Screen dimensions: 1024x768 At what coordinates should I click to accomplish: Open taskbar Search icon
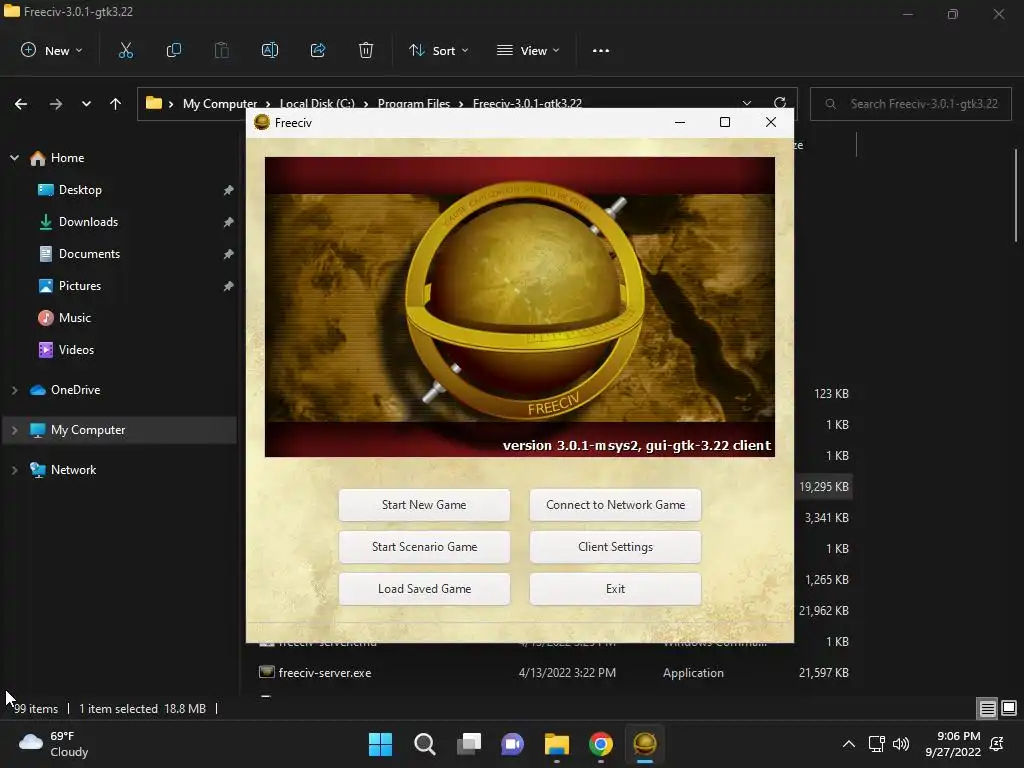pyautogui.click(x=424, y=744)
